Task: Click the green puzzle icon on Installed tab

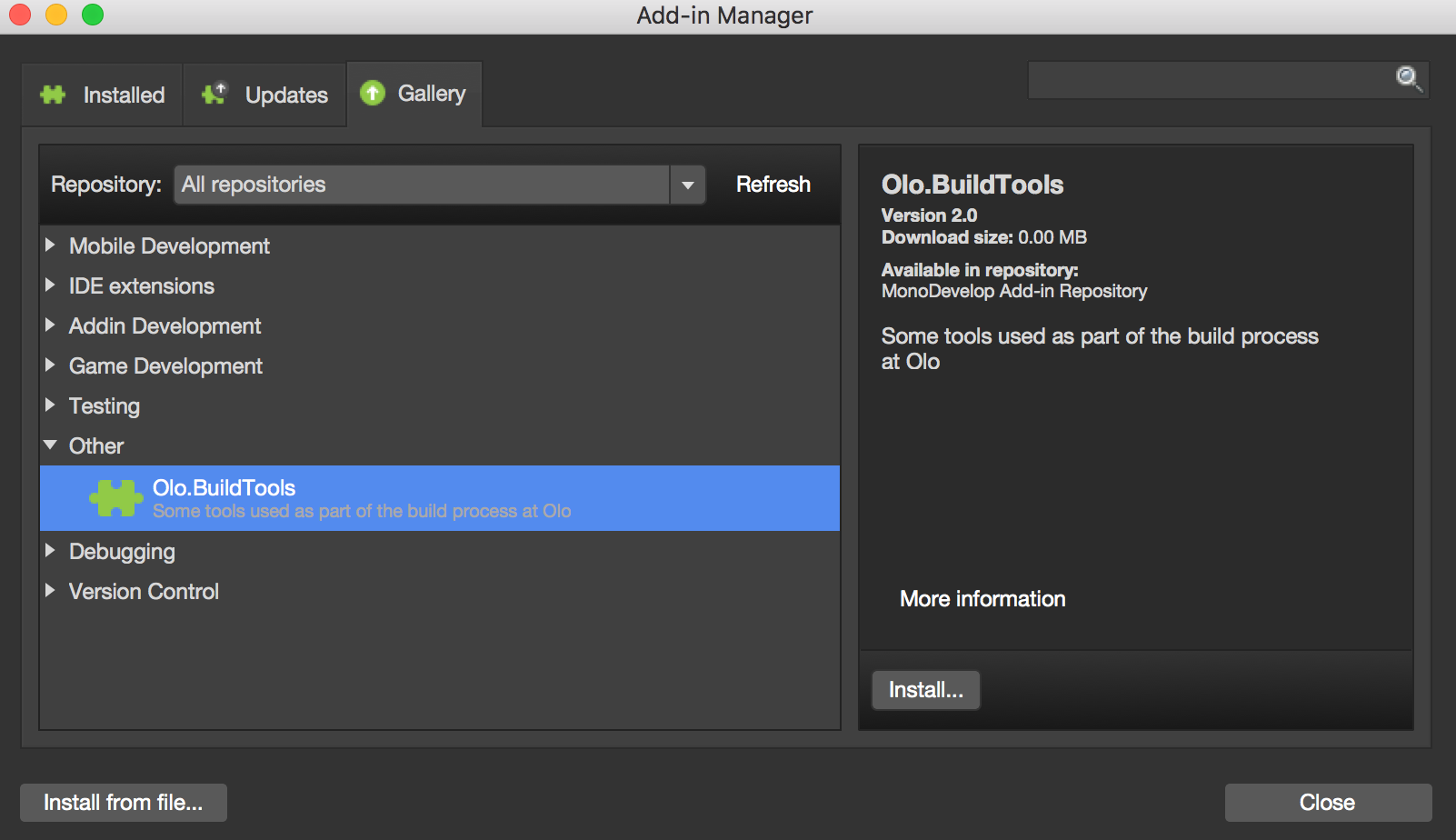Action: tap(53, 95)
